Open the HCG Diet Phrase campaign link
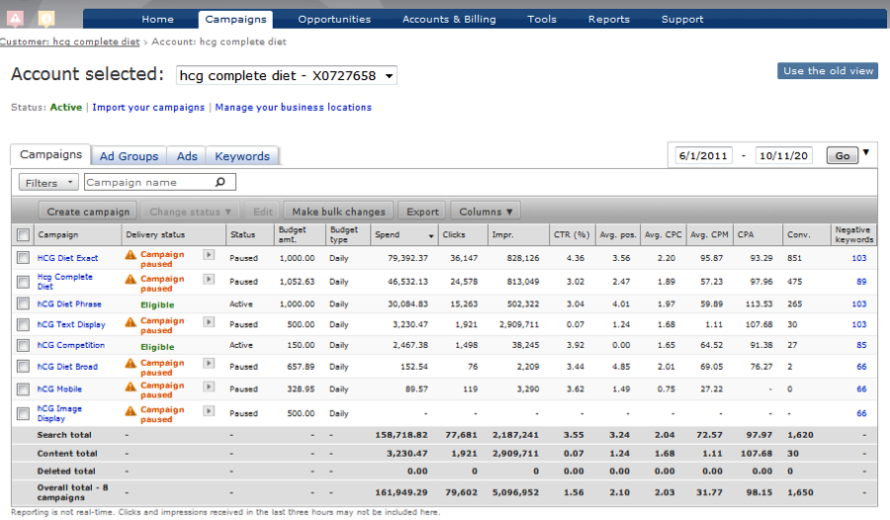 point(69,304)
